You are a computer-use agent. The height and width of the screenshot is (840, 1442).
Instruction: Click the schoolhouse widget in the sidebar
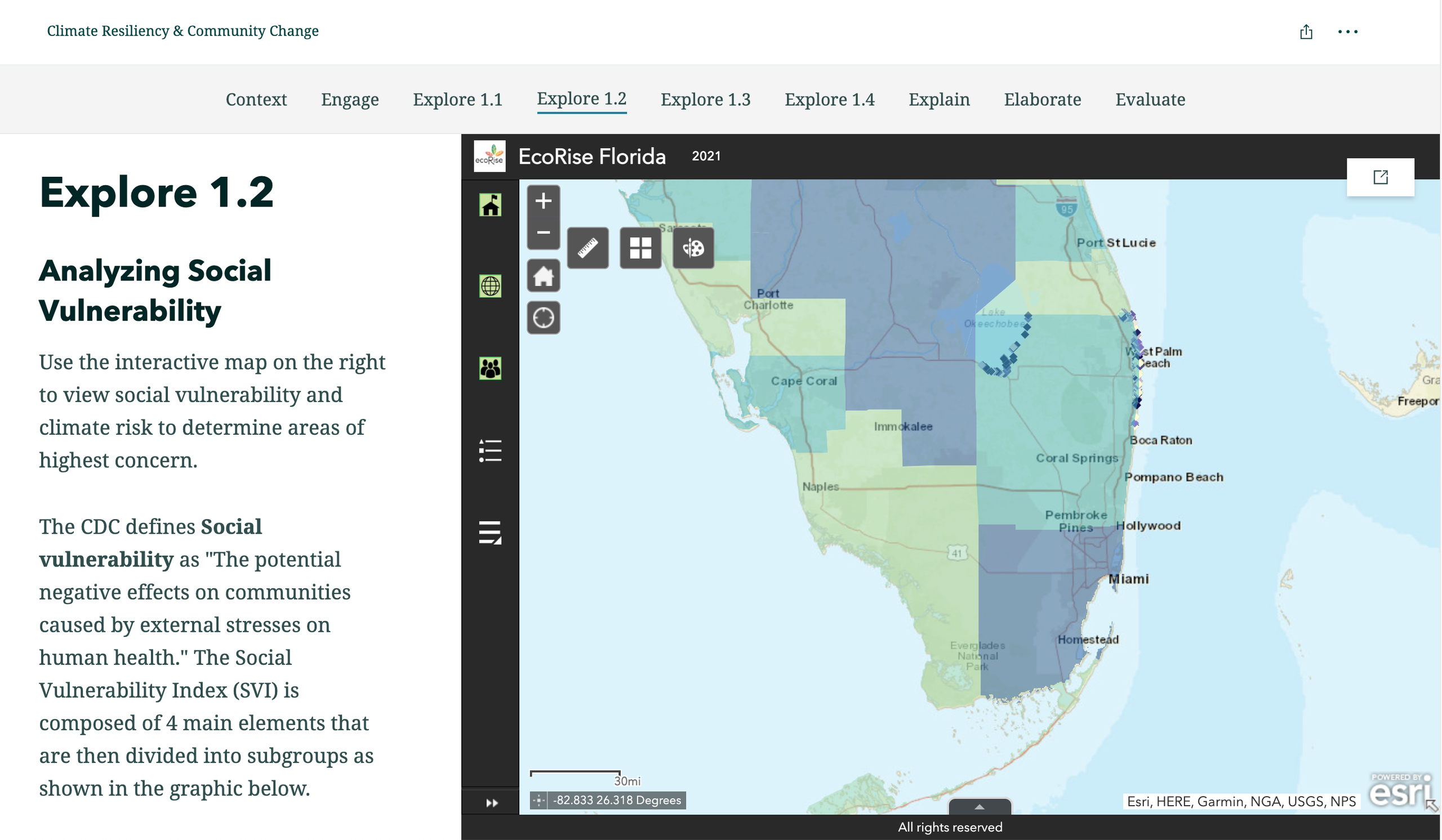point(491,205)
